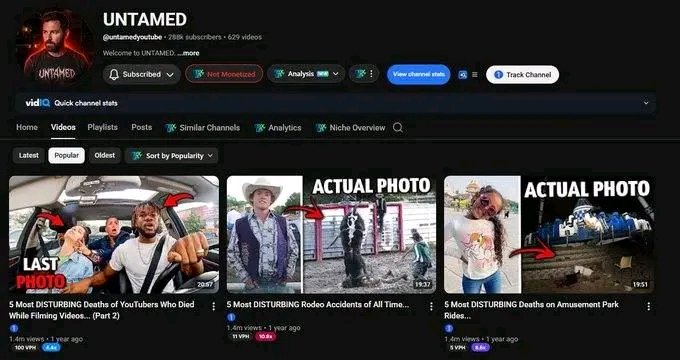The width and height of the screenshot is (680, 360).
Task: Click the small blue icon beside View channel stats
Action: click(463, 75)
